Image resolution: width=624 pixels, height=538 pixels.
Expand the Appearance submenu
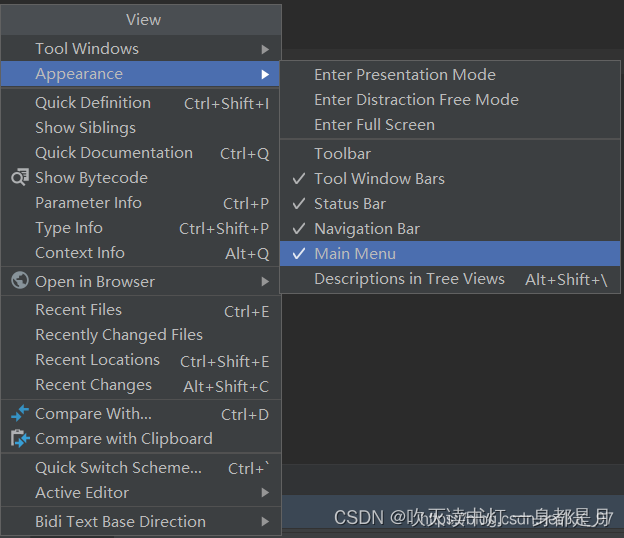point(141,74)
